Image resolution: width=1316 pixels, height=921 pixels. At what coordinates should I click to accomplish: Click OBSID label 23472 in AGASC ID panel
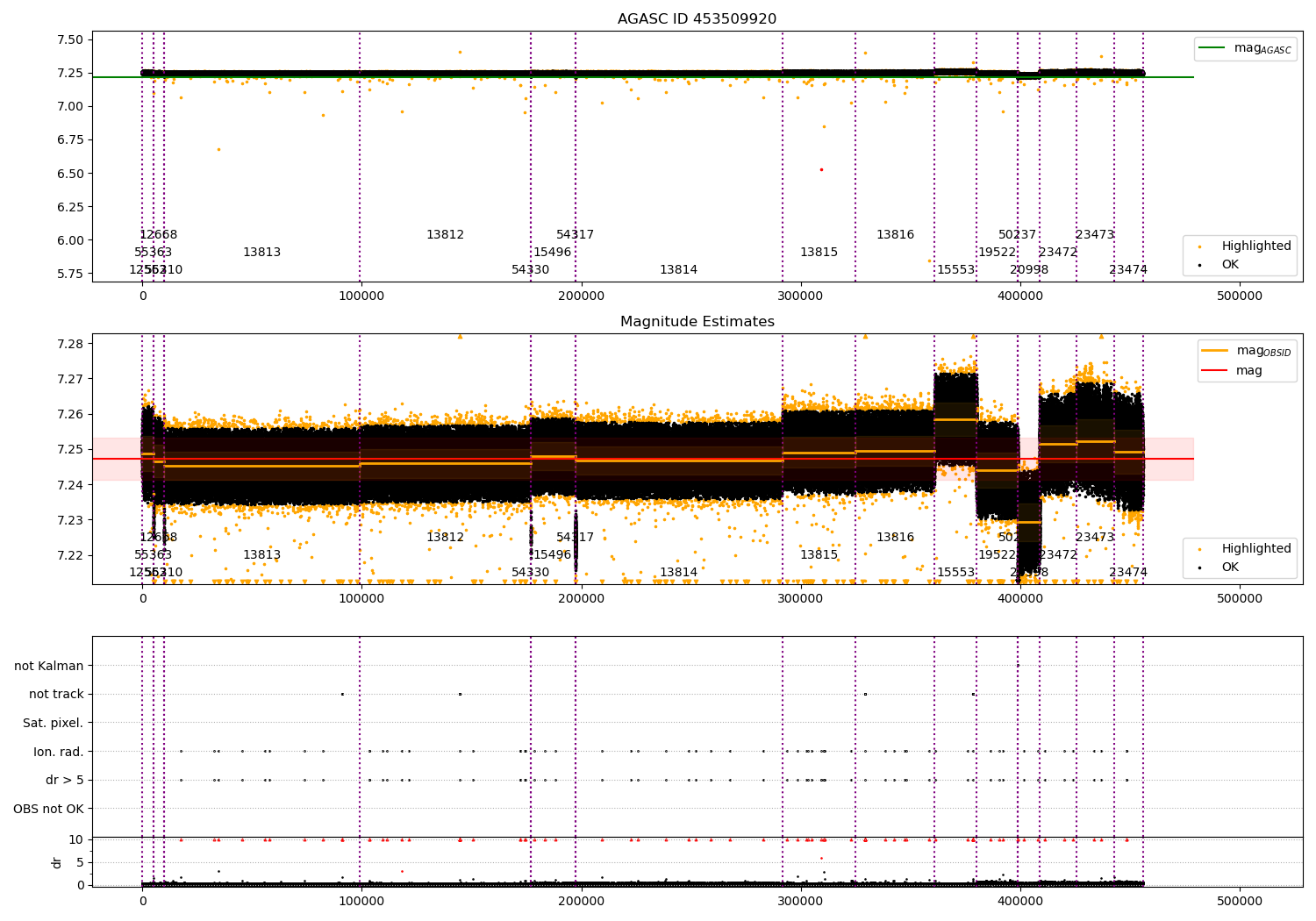(1058, 253)
